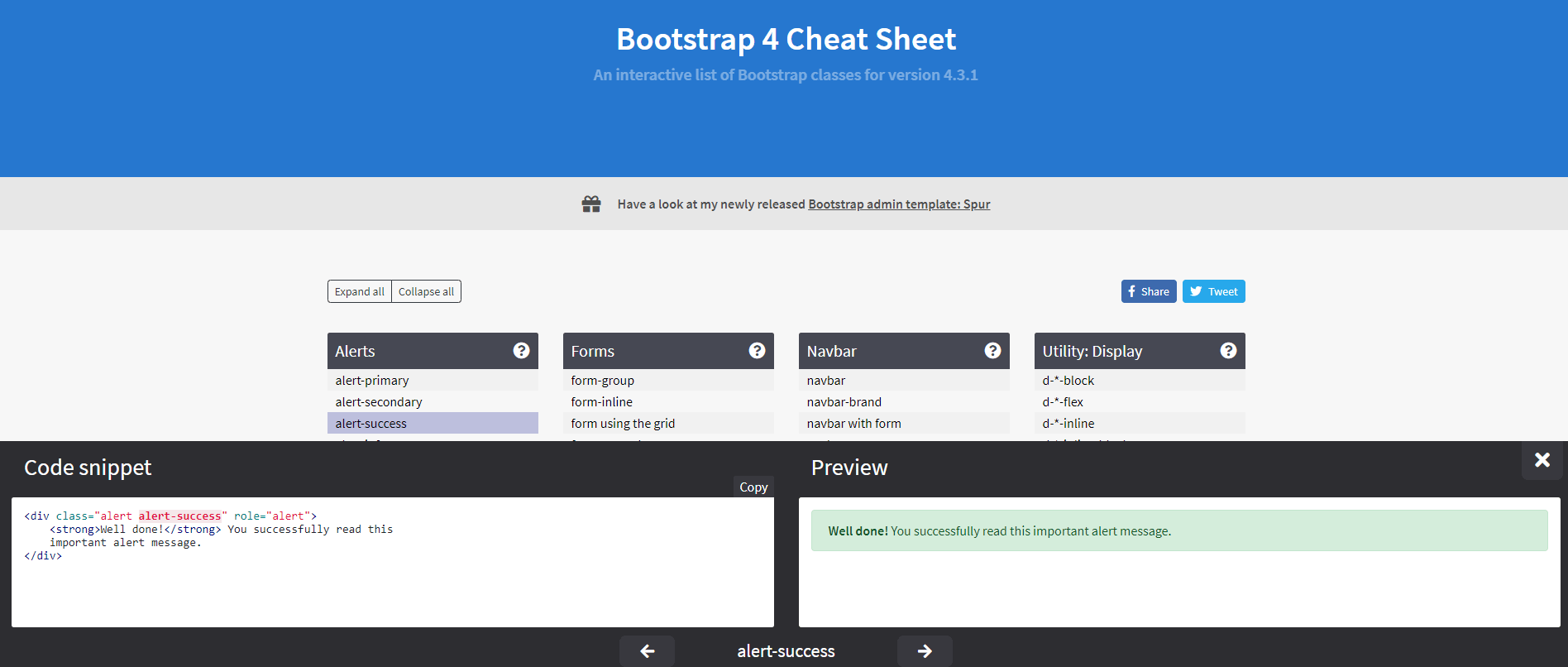Go to next class with right arrow

(925, 651)
